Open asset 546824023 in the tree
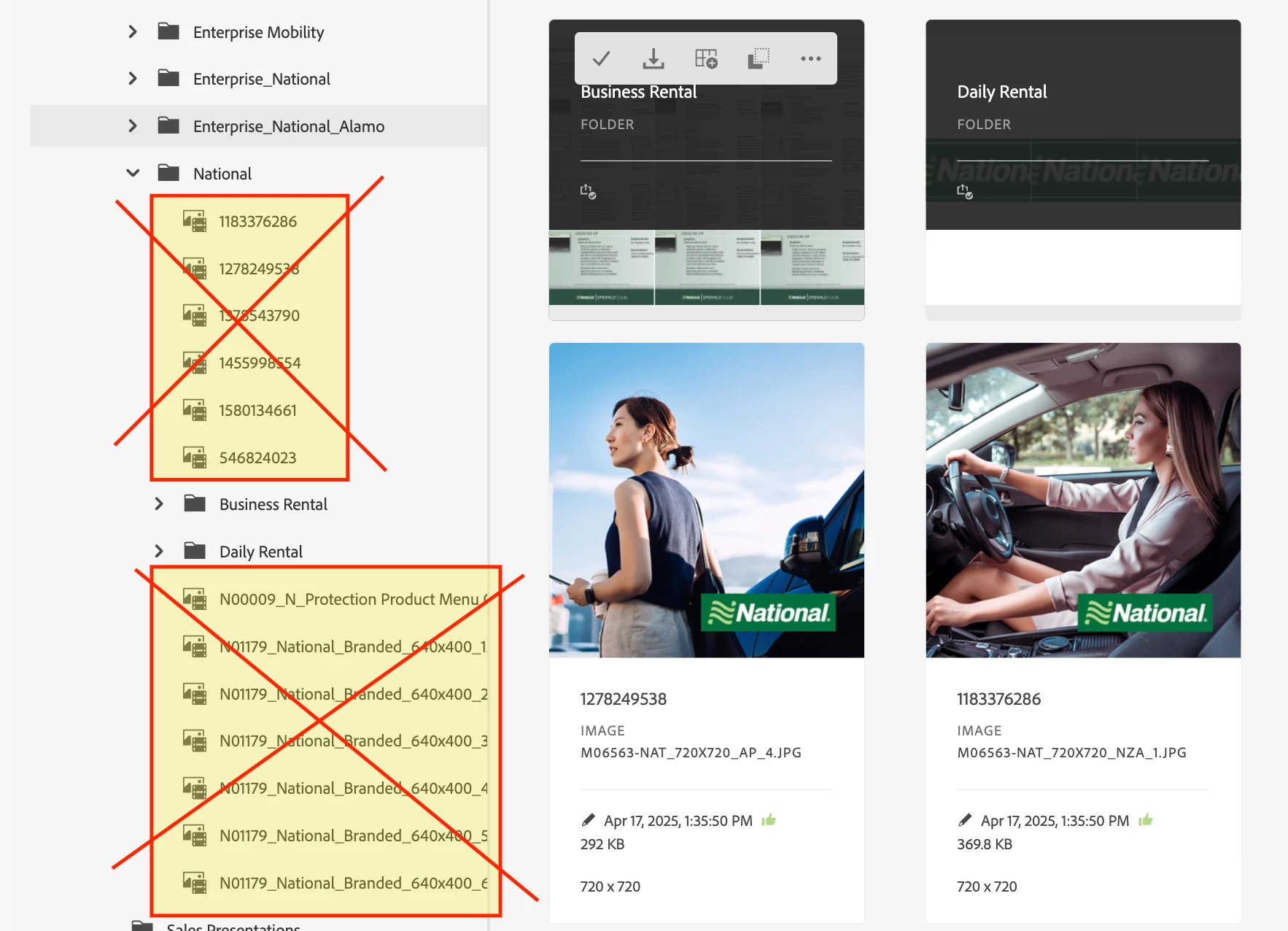The height and width of the screenshot is (931, 1288). (258, 457)
